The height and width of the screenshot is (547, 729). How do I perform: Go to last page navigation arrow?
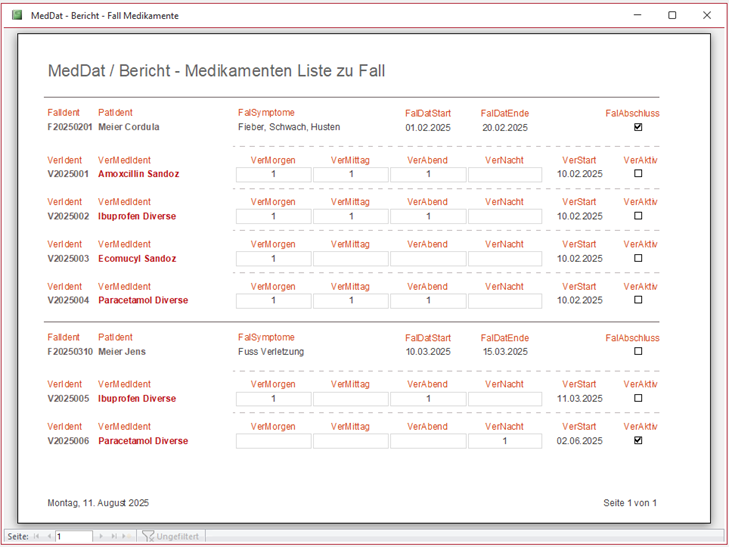tap(112, 536)
